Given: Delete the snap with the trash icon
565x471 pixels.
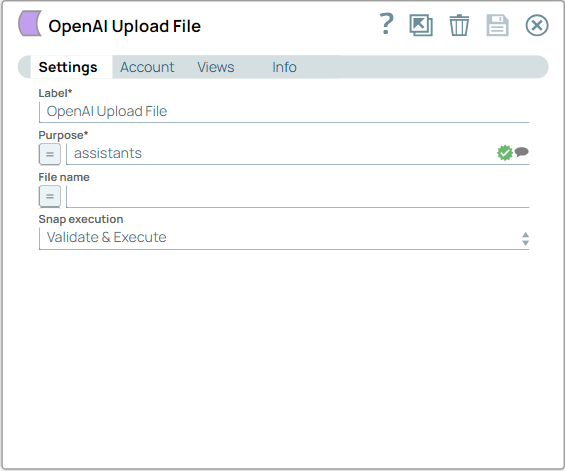Looking at the screenshot, I should (459, 25).
